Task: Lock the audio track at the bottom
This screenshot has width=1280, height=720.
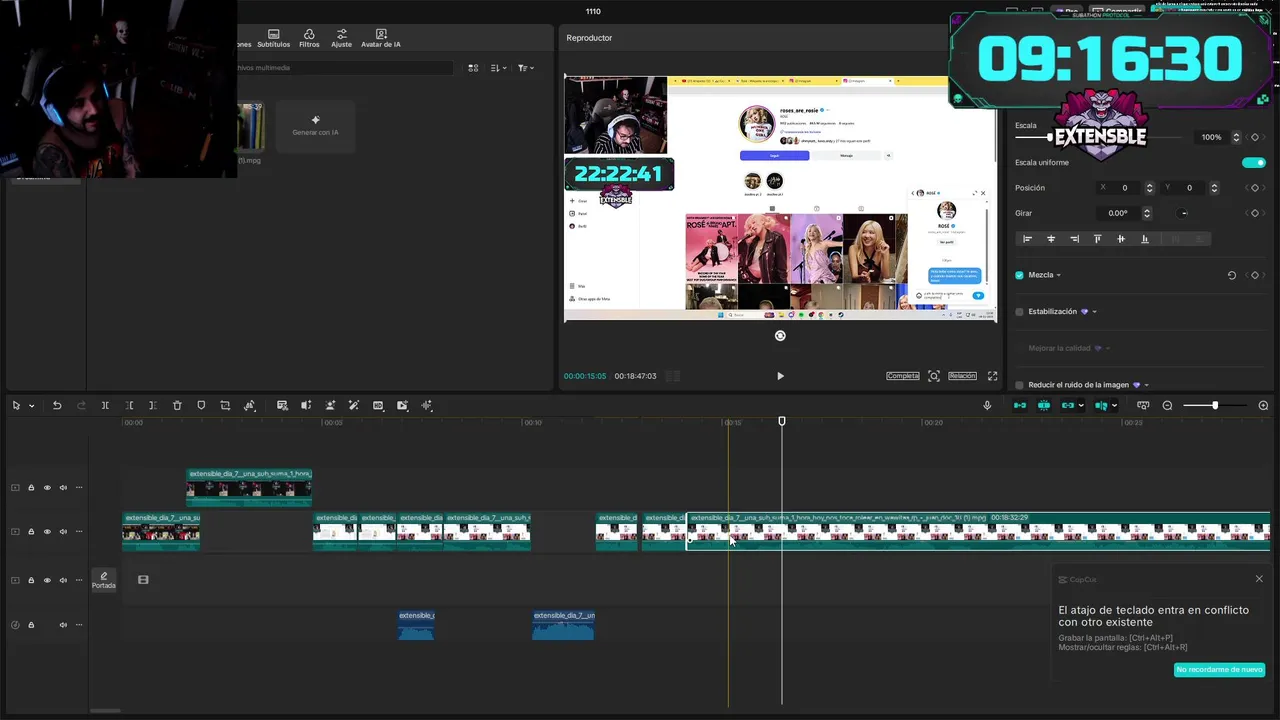Action: coord(31,625)
